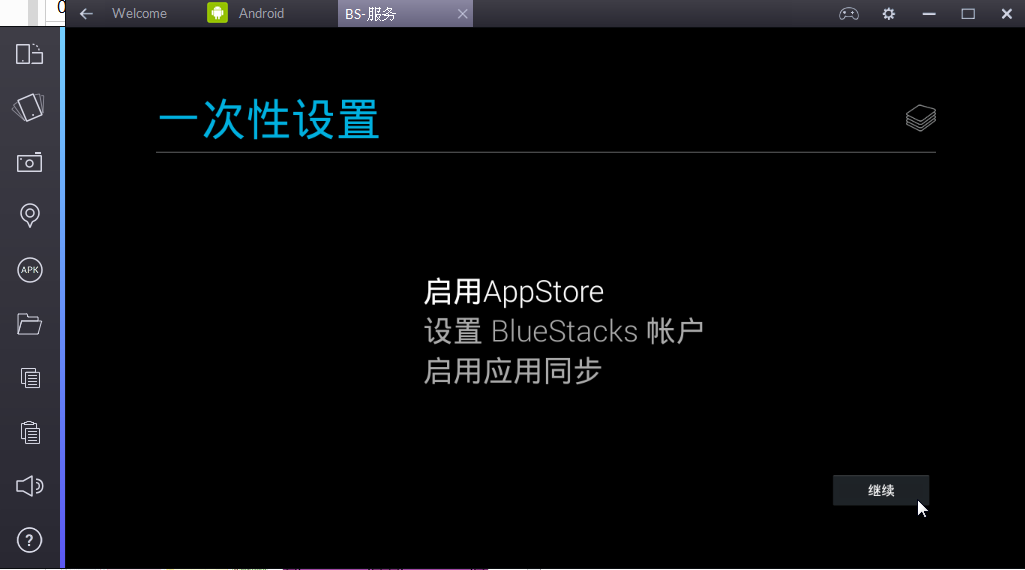Switch to the Welcome tab
The width and height of the screenshot is (1025, 570).
point(139,14)
